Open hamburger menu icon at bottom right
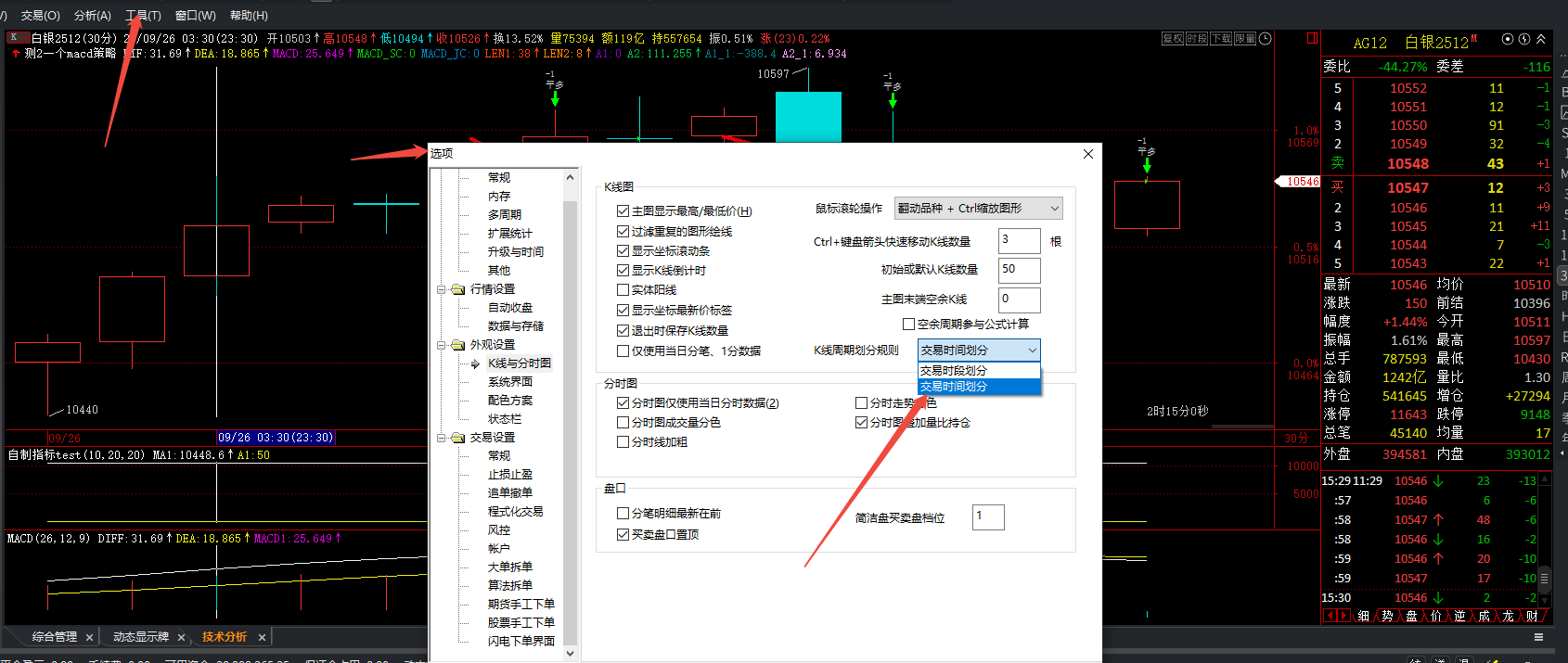The width and height of the screenshot is (1568, 663). tap(1538, 637)
